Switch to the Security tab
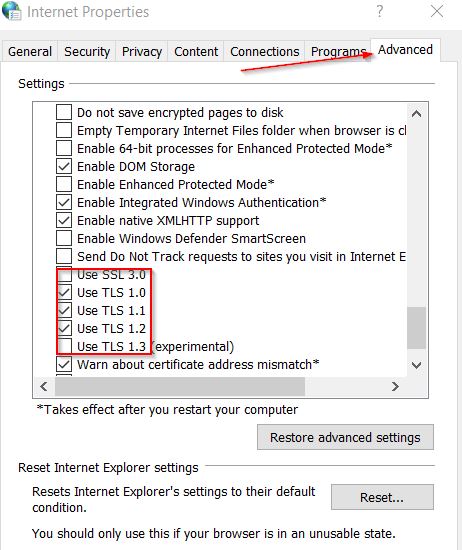 (x=87, y=52)
